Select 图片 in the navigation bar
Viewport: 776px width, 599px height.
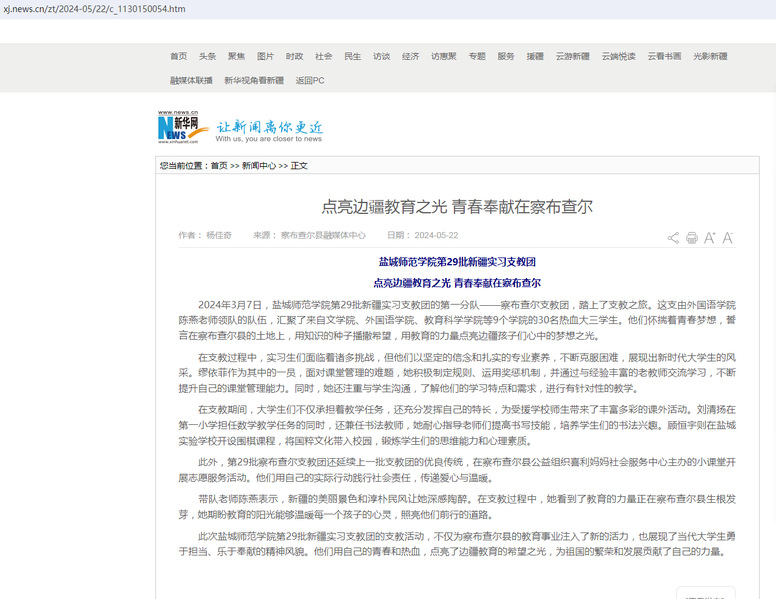(x=265, y=56)
